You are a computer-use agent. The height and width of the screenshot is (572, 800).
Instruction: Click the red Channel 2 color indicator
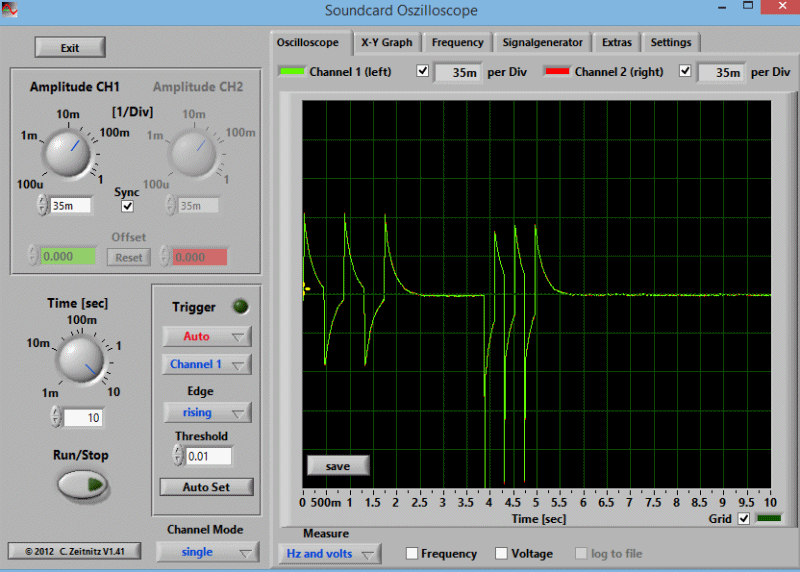coord(557,71)
